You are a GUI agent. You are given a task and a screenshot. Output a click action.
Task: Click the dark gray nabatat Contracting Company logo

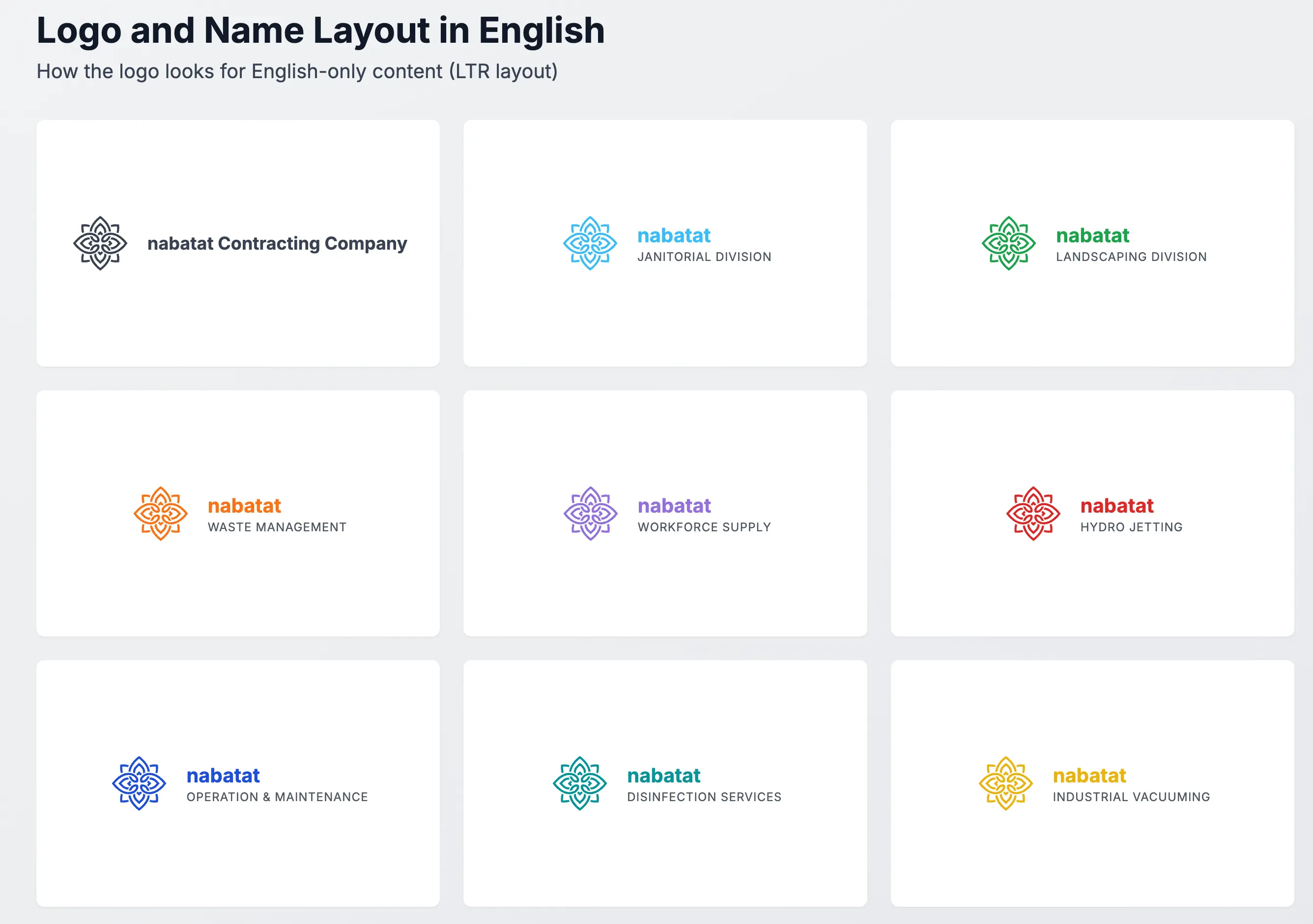[100, 243]
